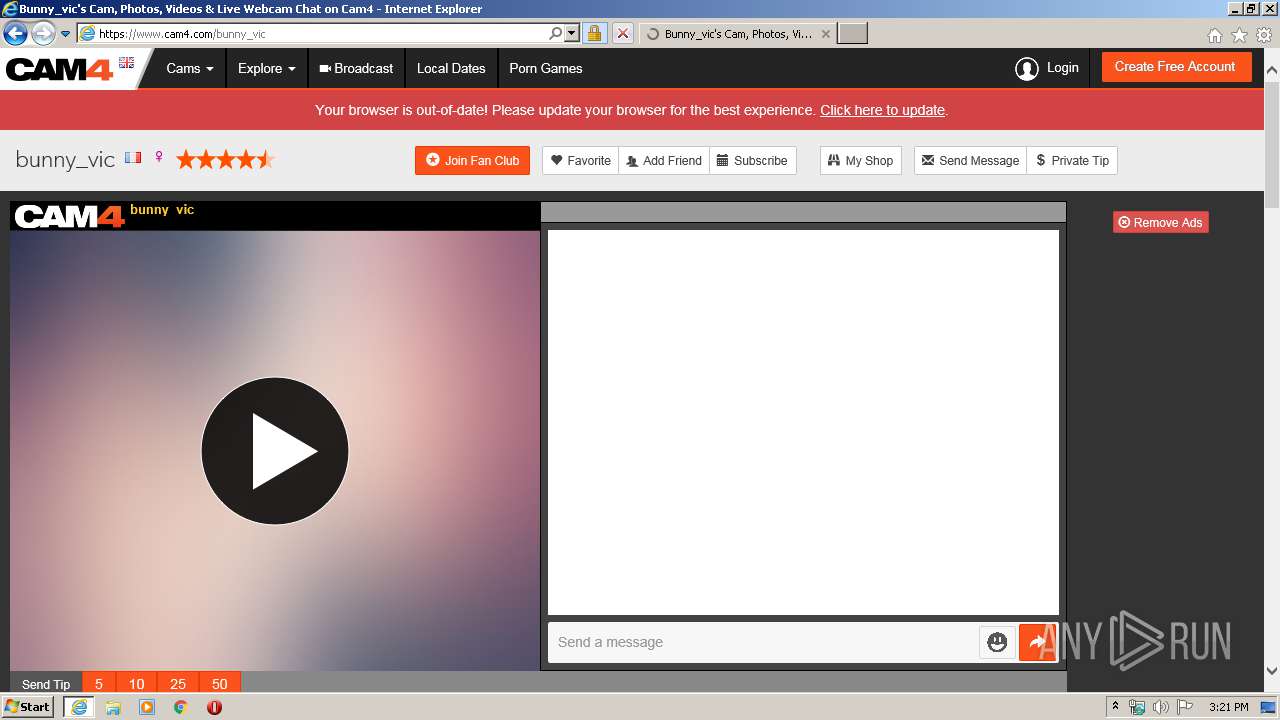1280x720 pixels.
Task: Open the UK flag language selector
Action: 126,63
